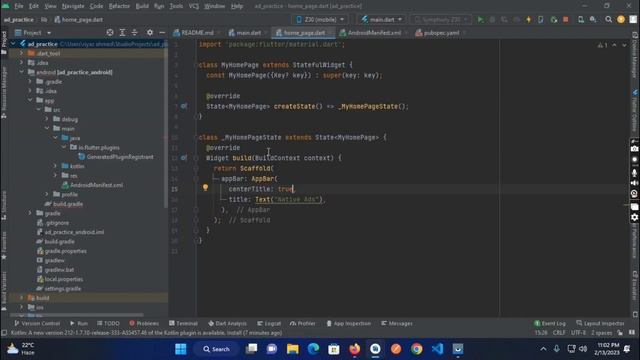Screen dimensions: 640x360
Task: Open the Refactor menu
Action: click(119, 6)
